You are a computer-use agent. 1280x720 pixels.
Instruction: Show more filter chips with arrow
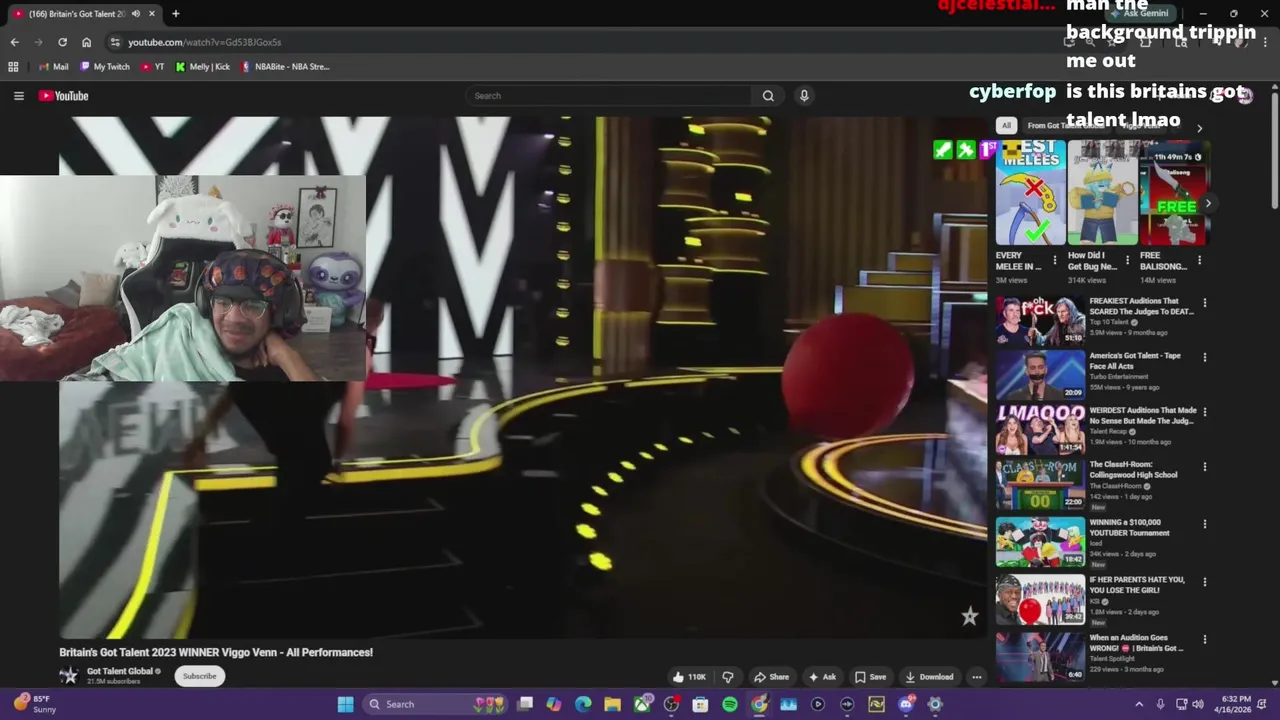pyautogui.click(x=1199, y=127)
